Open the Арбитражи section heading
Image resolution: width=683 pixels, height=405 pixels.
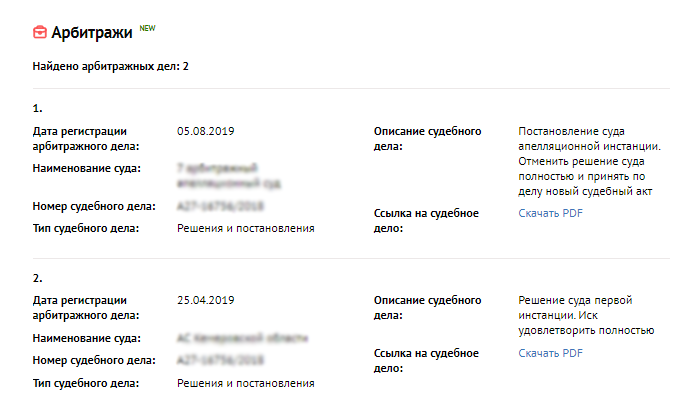click(x=92, y=33)
